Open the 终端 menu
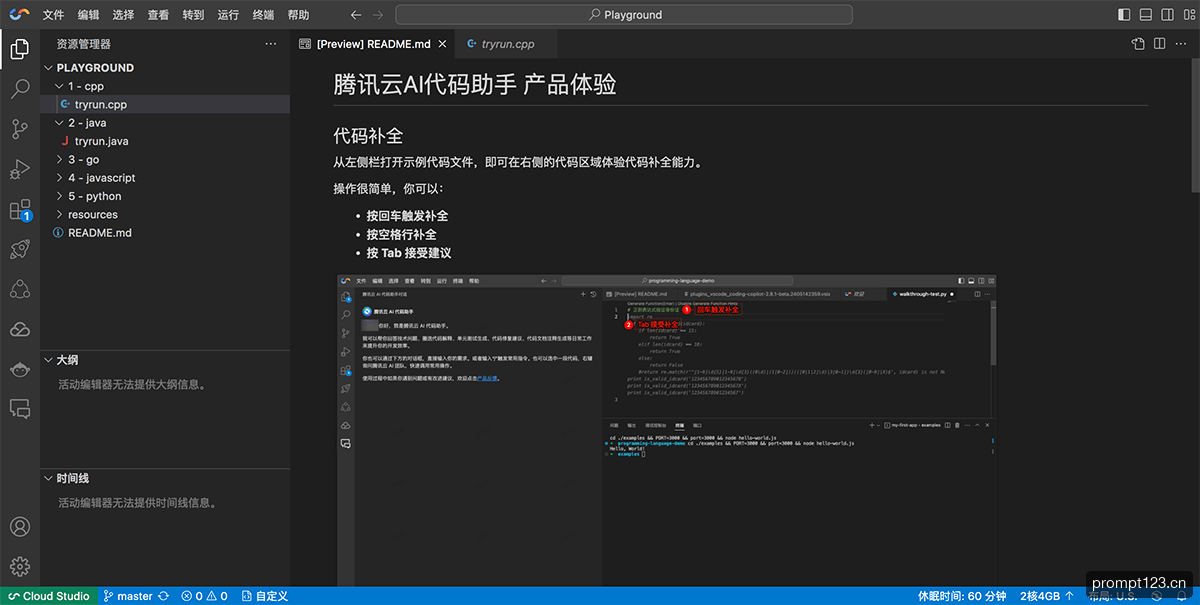The image size is (1200, 605). pyautogui.click(x=263, y=15)
